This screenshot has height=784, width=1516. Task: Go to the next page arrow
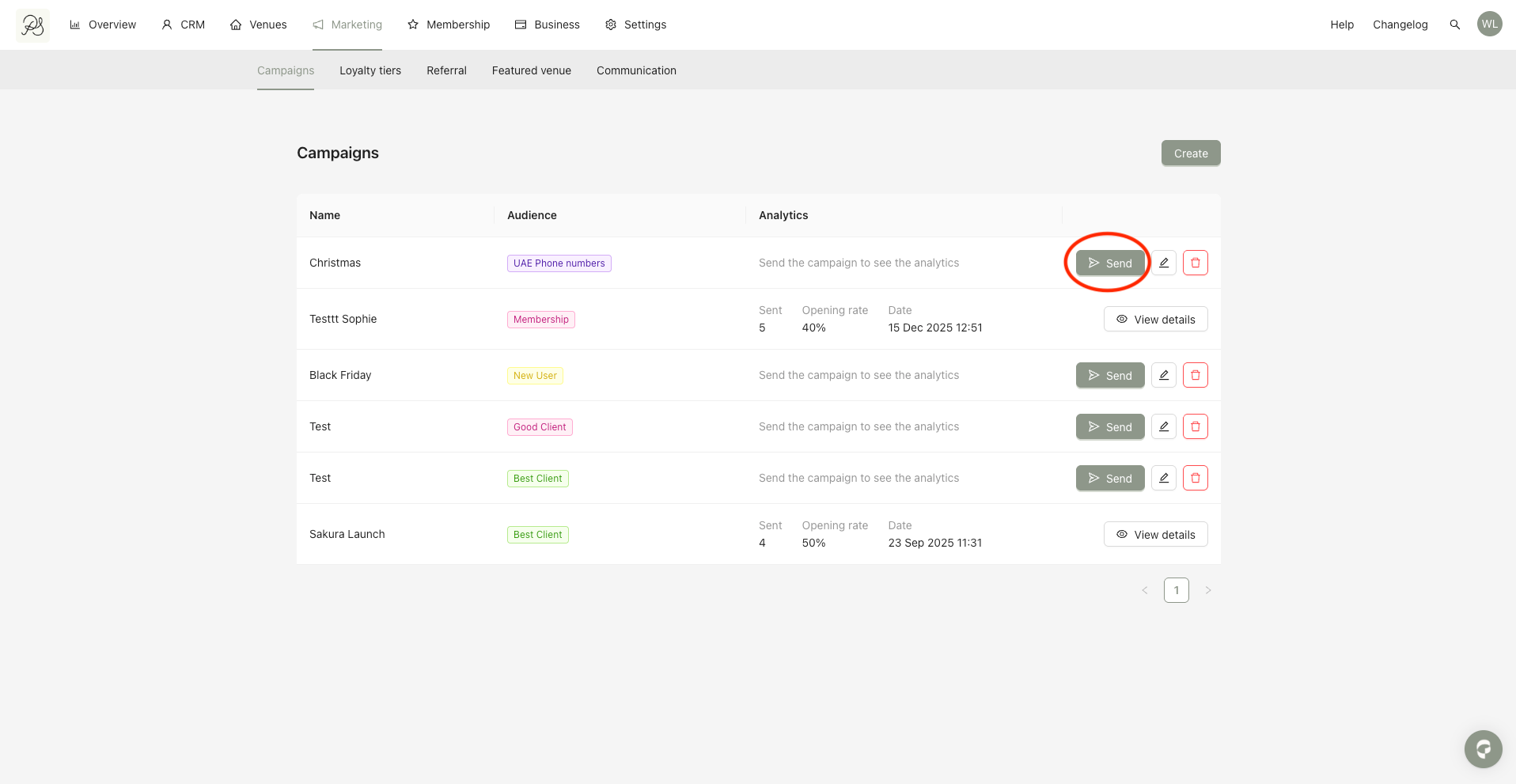pyautogui.click(x=1207, y=590)
